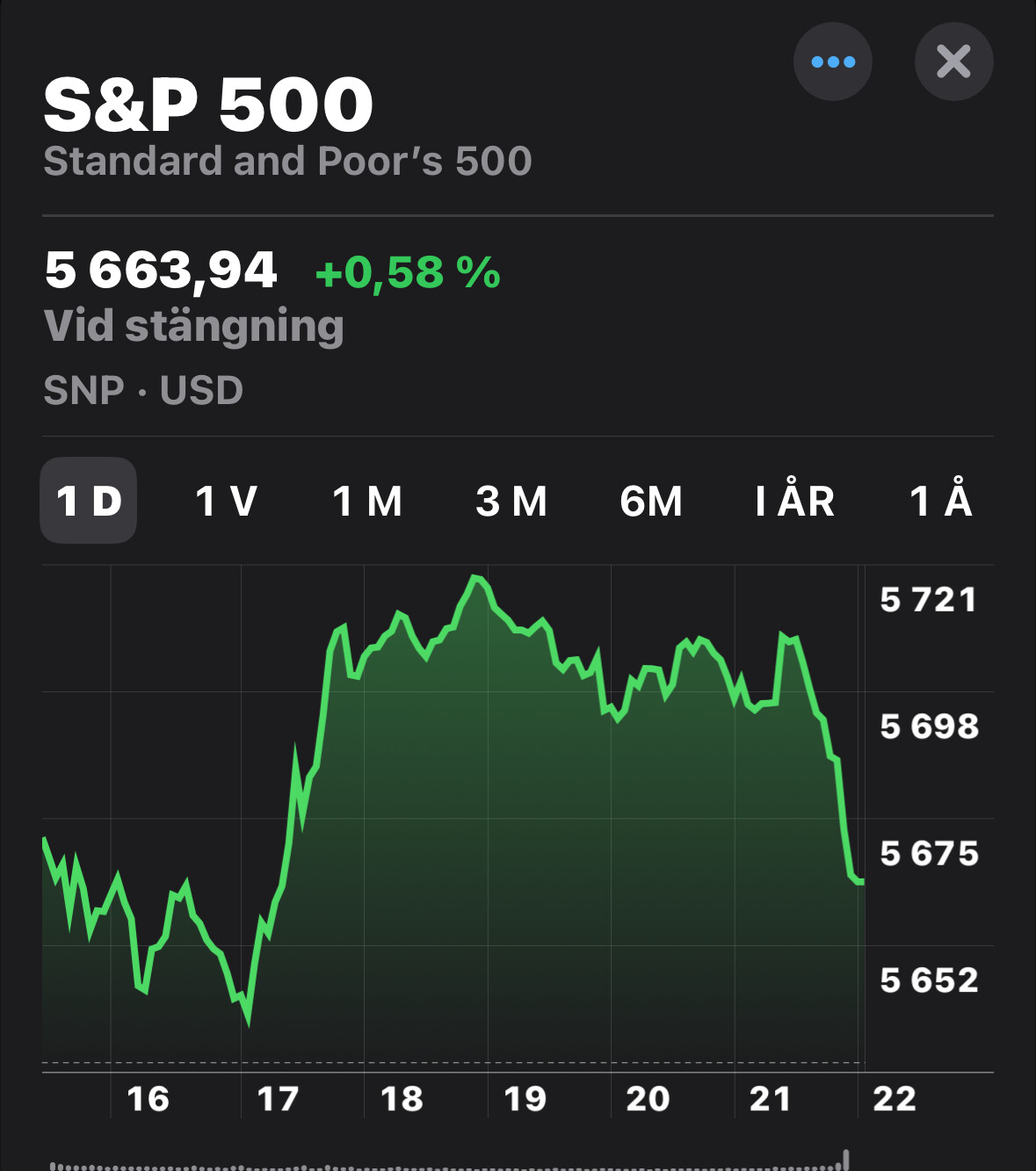The width and height of the screenshot is (1036, 1171).
Task: Switch chart to 1 V range
Action: (x=226, y=501)
